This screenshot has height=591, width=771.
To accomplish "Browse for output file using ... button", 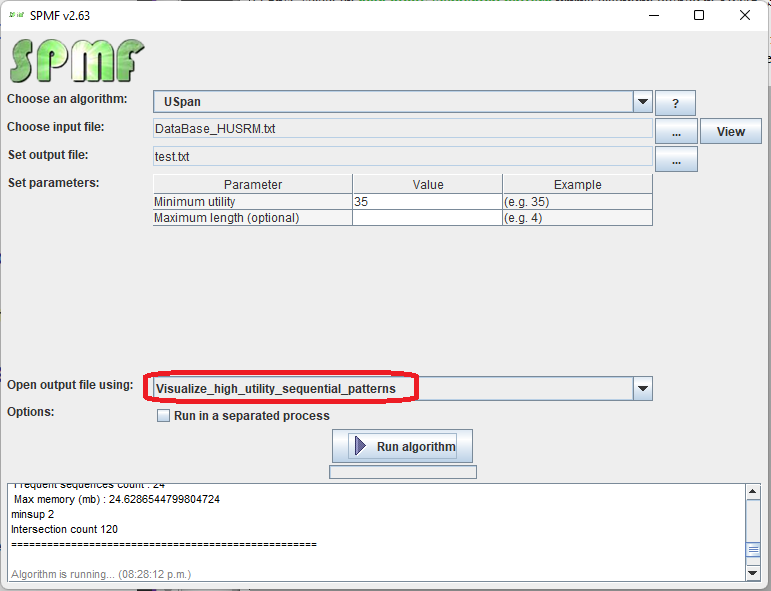I will coord(676,159).
